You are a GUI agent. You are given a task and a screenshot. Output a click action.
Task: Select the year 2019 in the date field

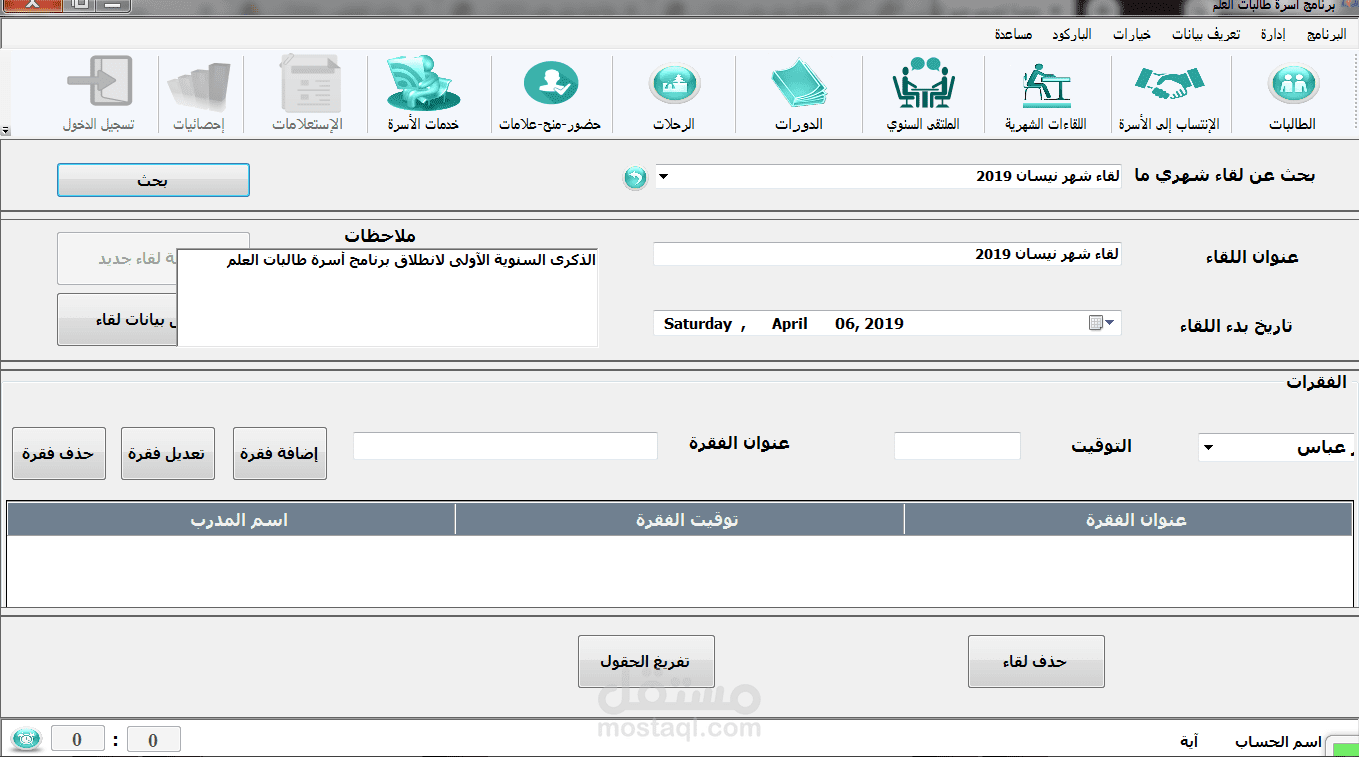885,324
